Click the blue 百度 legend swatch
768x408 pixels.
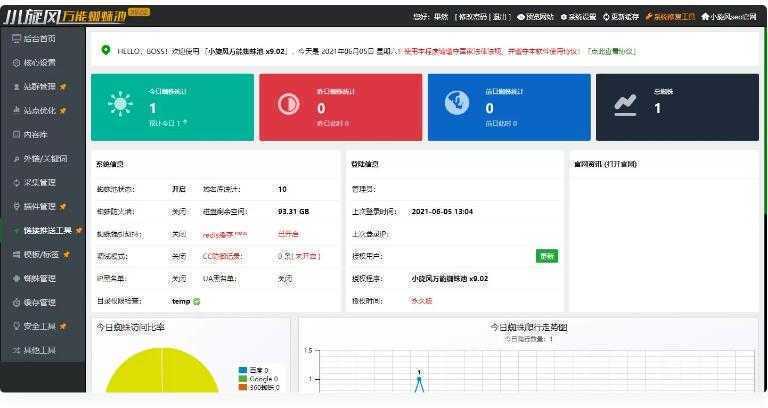[x=242, y=370]
